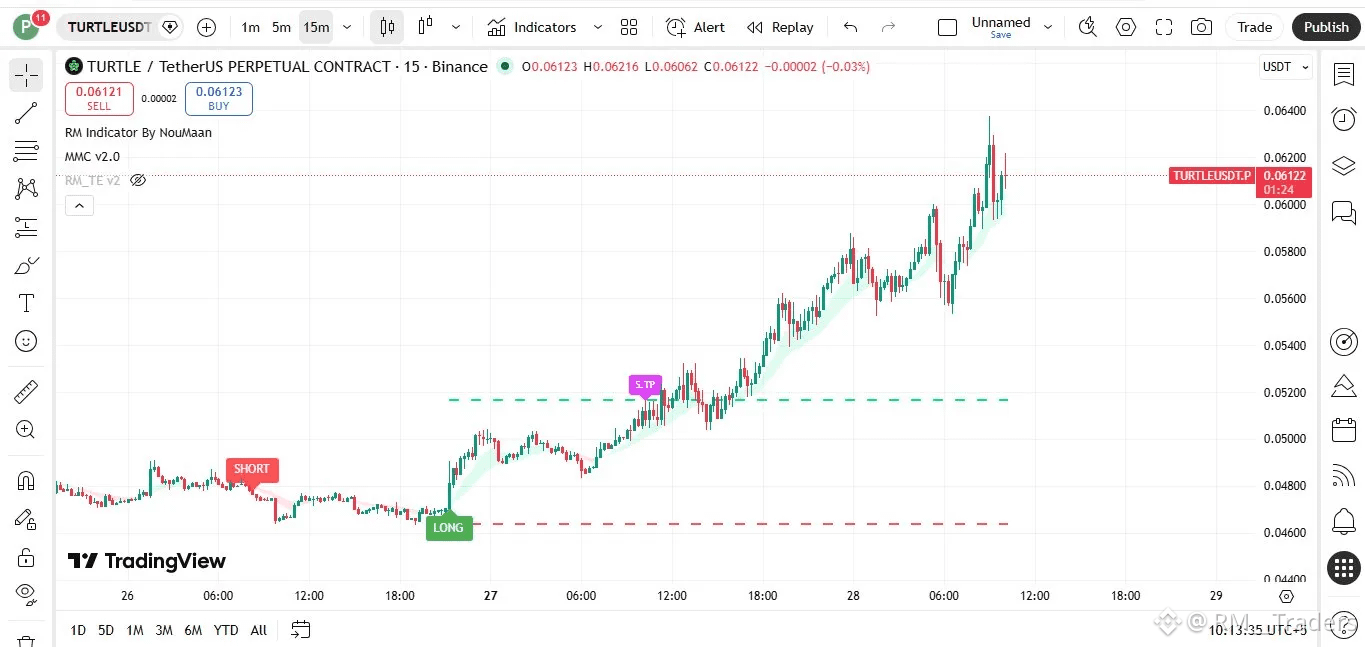The width and height of the screenshot is (1365, 647).
Task: Expand the chart style dropdown arrow
Action: click(456, 27)
